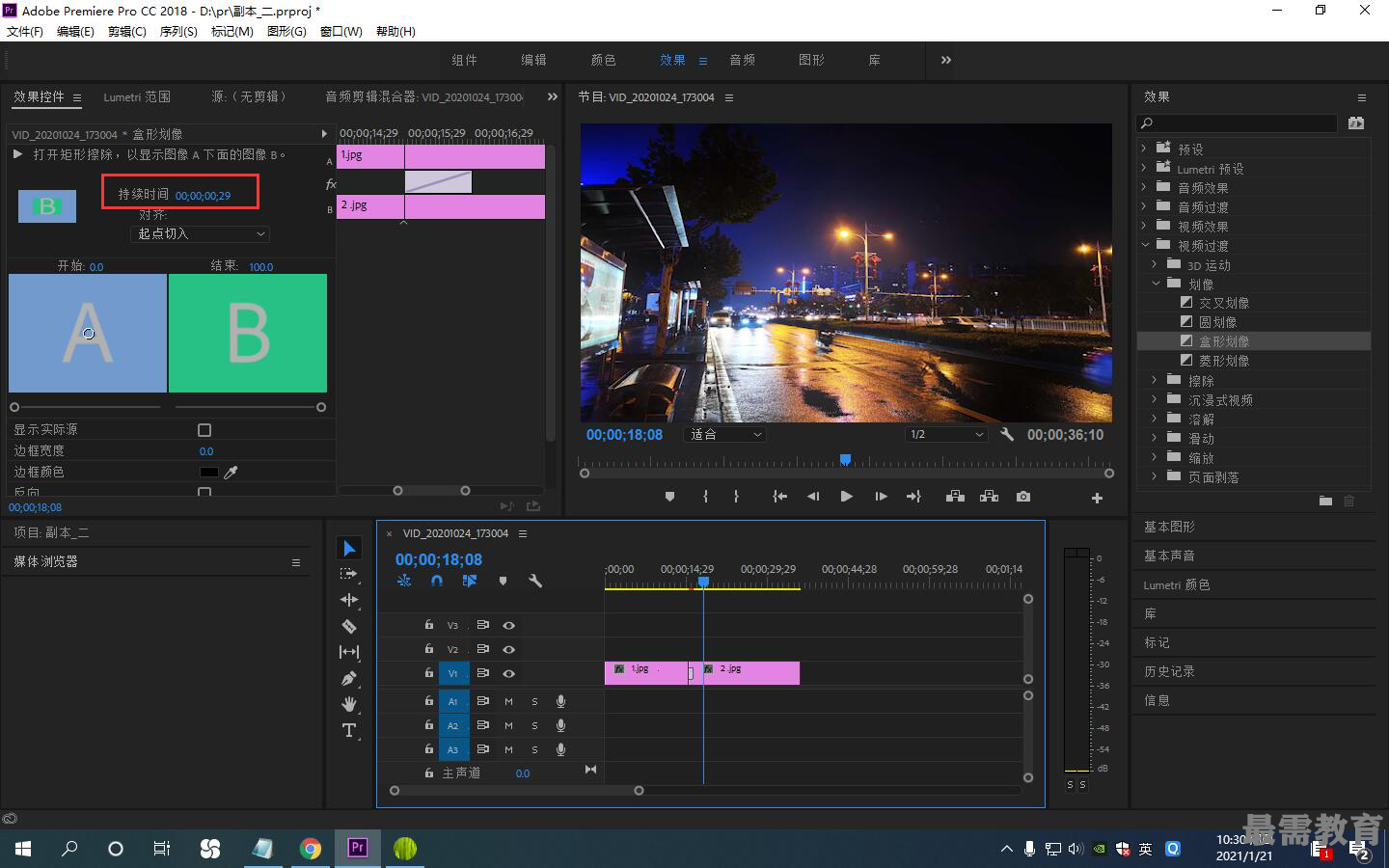
Task: Create new custom bin in Effects panel
Action: [1326, 501]
